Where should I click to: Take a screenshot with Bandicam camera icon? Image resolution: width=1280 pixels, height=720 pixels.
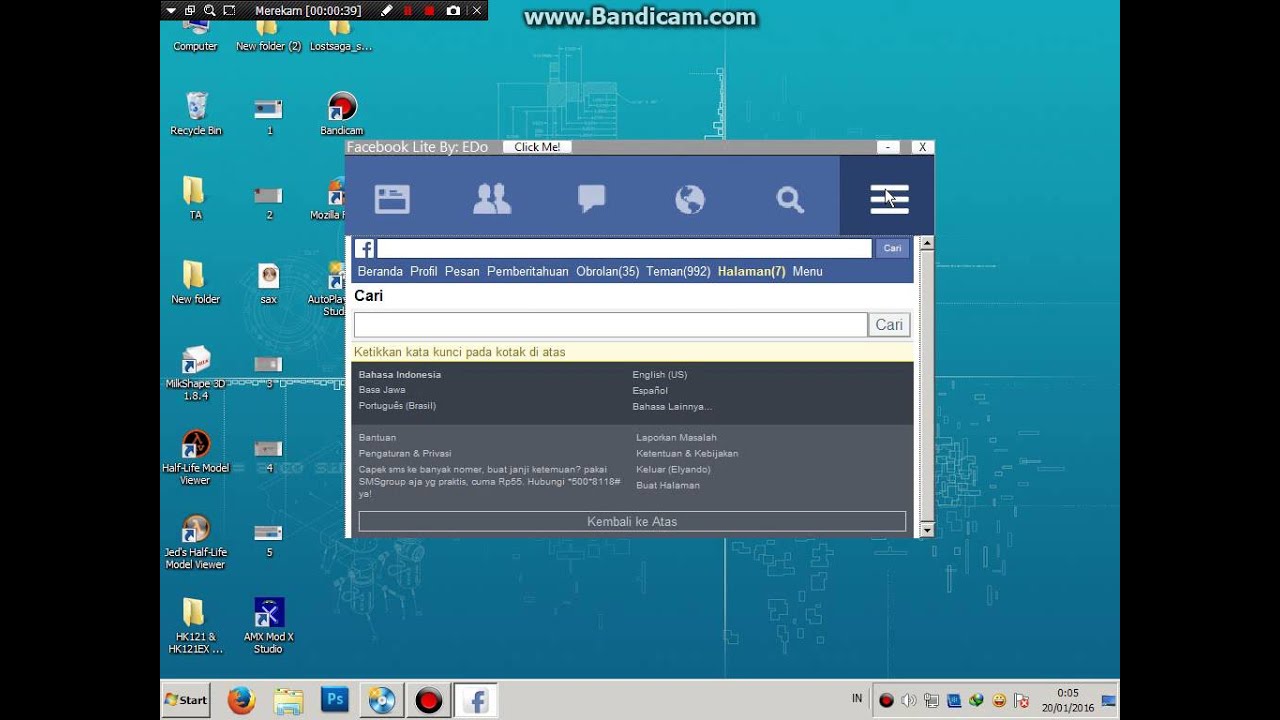[453, 10]
